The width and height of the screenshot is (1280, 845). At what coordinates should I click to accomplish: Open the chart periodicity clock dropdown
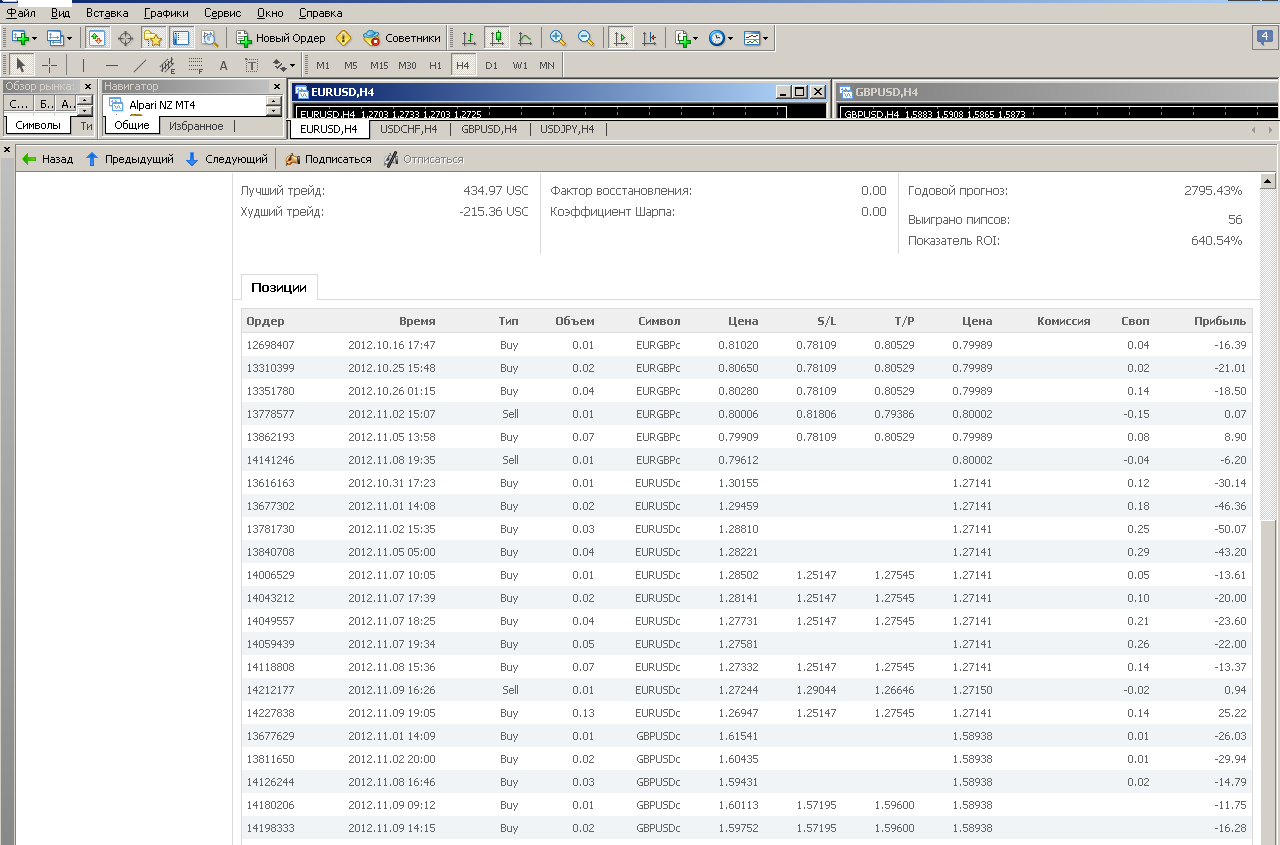pyautogui.click(x=721, y=38)
